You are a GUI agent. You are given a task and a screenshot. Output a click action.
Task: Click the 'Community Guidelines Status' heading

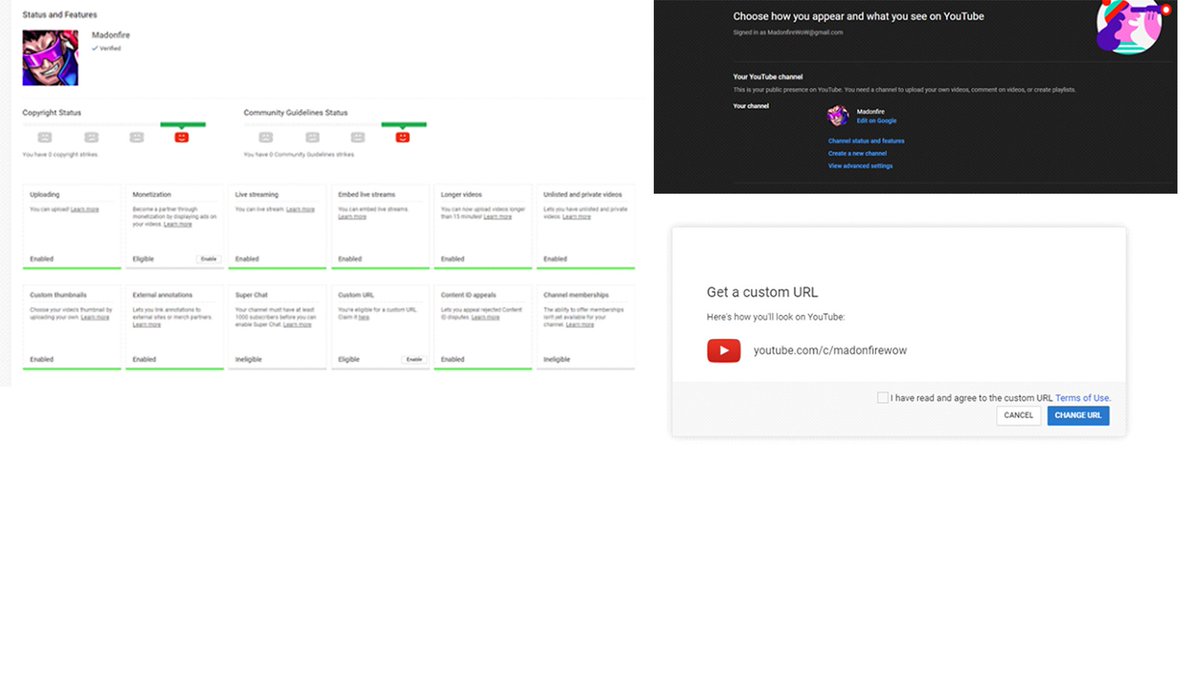pos(296,113)
